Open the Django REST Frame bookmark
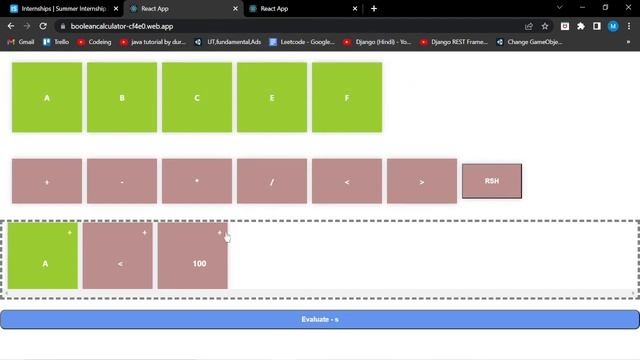The height and width of the screenshot is (360, 640). coord(453,42)
